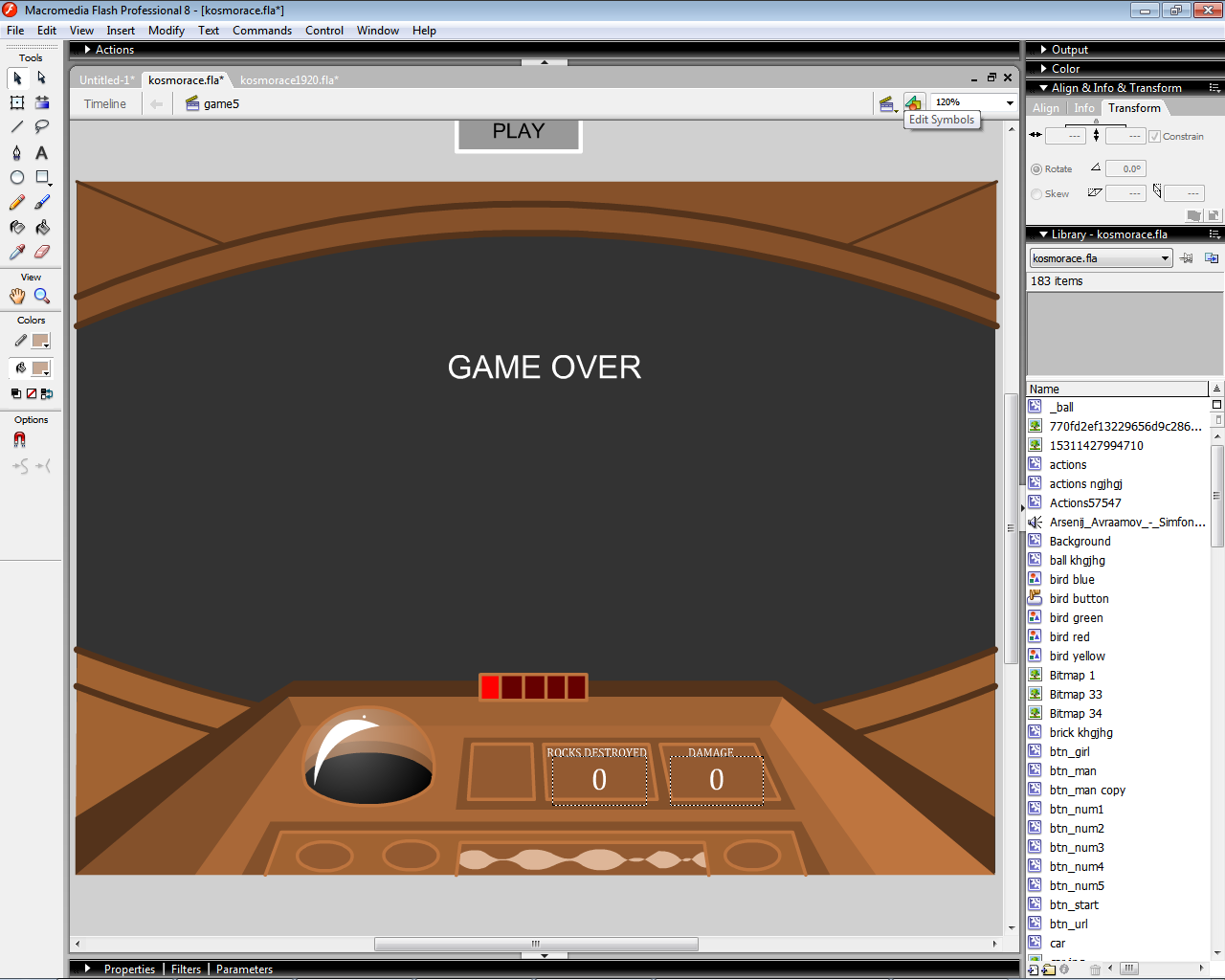This screenshot has width=1225, height=980.
Task: Select the Lasso tool
Action: pyautogui.click(x=42, y=127)
